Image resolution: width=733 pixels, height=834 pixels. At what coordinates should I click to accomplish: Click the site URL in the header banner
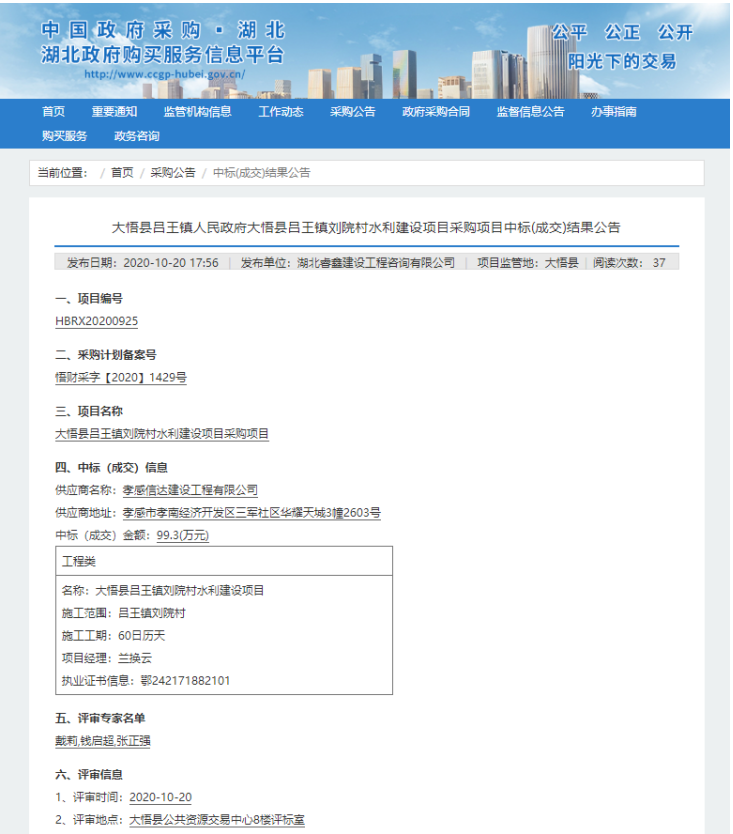click(164, 74)
